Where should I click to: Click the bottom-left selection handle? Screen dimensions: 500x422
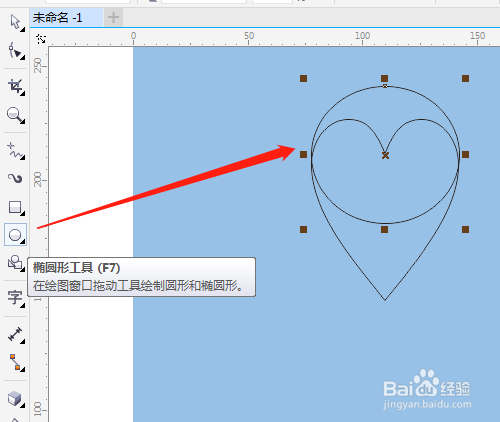tap(303, 229)
